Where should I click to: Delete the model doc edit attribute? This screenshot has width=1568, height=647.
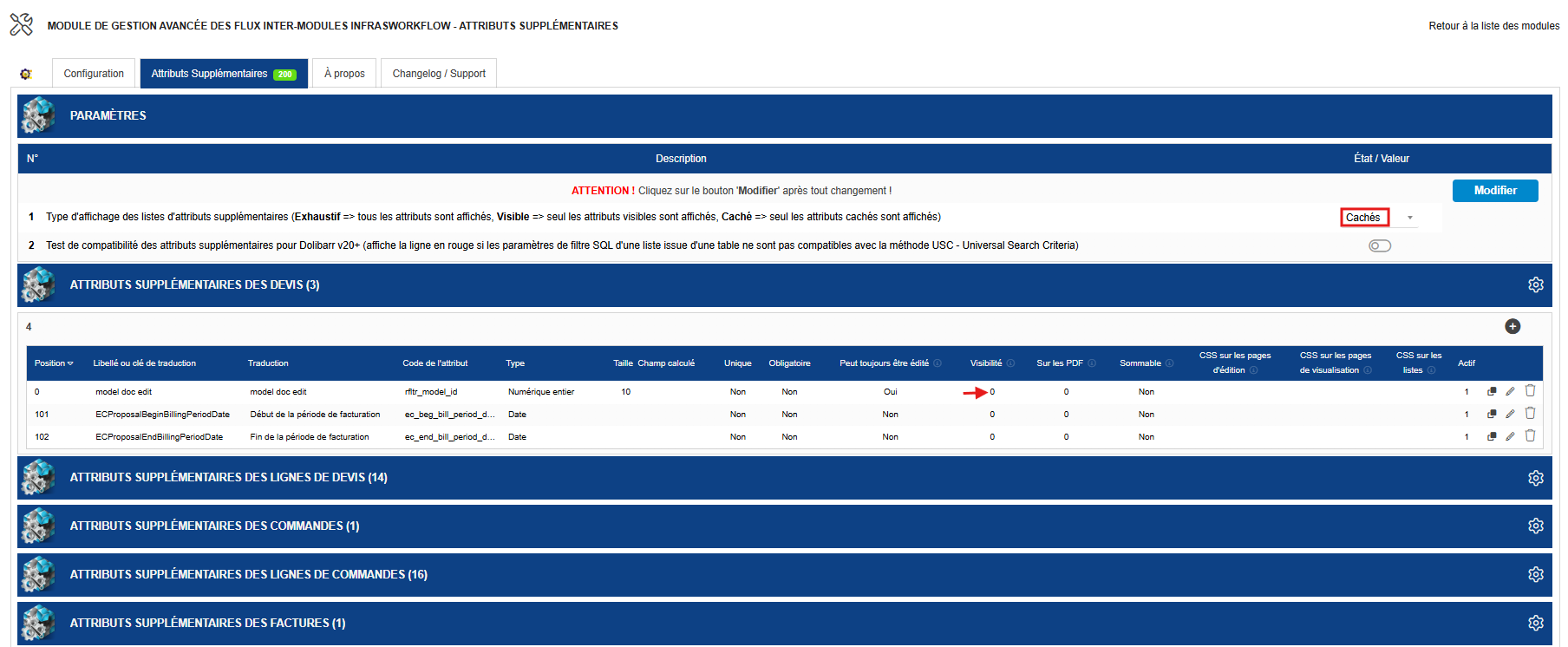coord(1530,390)
